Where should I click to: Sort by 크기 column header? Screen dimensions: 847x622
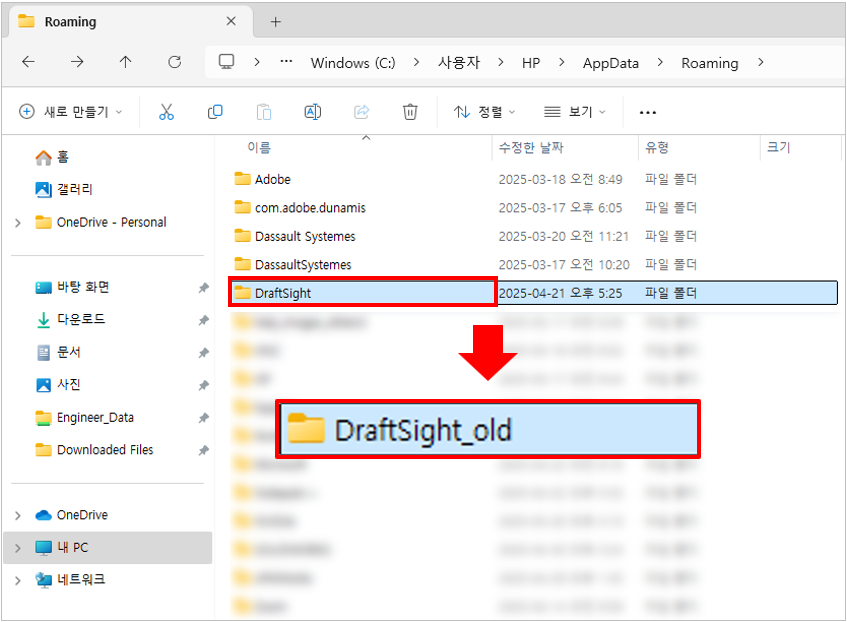(x=778, y=148)
